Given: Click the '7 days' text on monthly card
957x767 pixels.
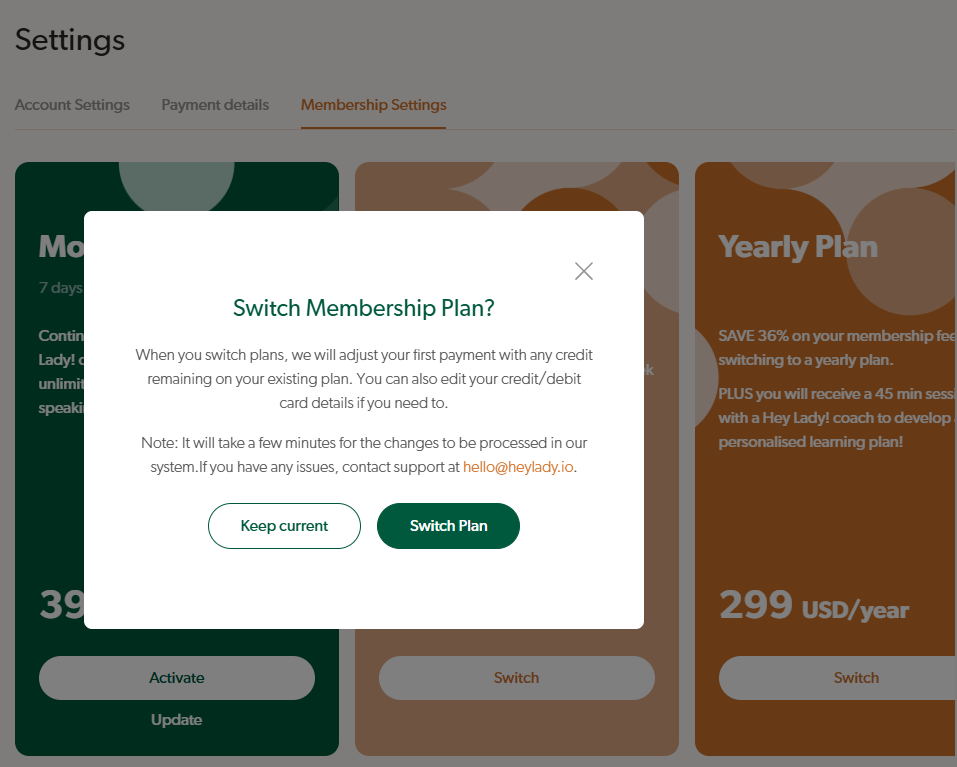Looking at the screenshot, I should pyautogui.click(x=60, y=288).
